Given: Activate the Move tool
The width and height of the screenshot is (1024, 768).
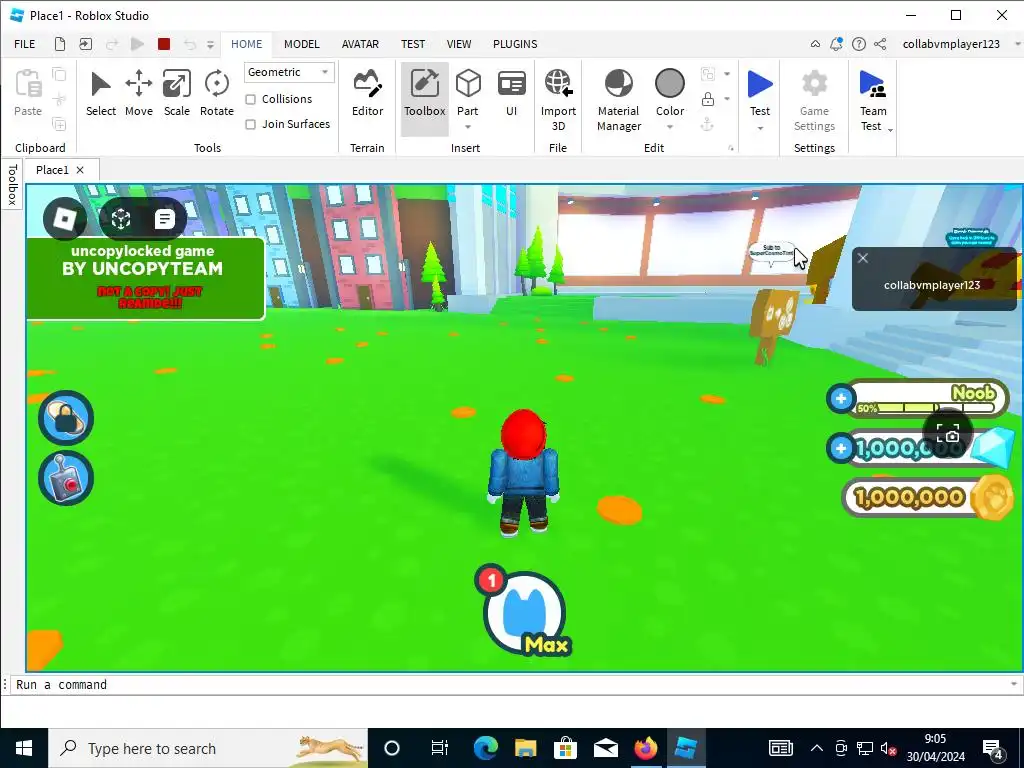Looking at the screenshot, I should (138, 93).
